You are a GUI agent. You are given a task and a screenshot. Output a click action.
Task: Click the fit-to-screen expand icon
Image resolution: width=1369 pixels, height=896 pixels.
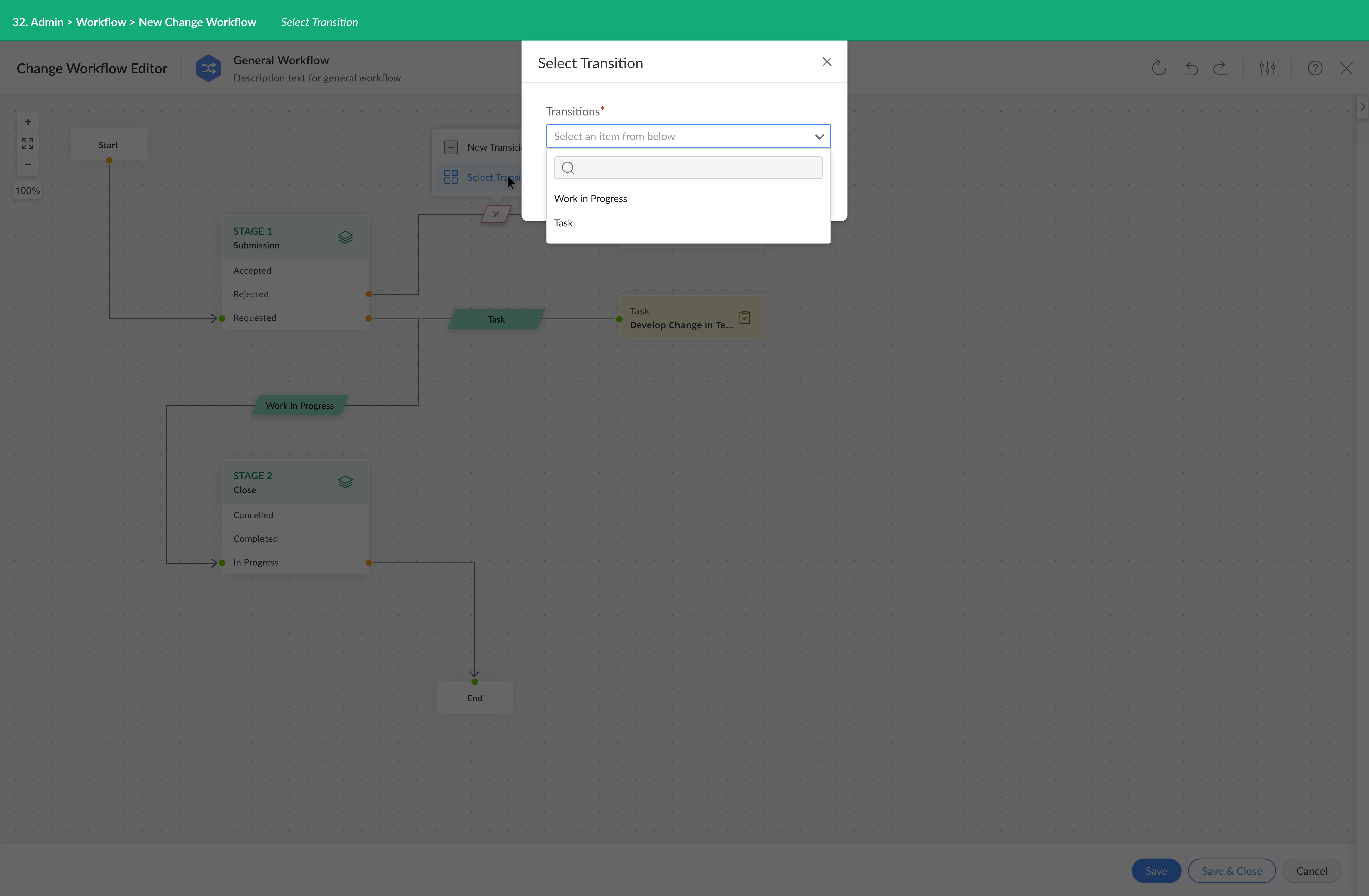(x=28, y=143)
